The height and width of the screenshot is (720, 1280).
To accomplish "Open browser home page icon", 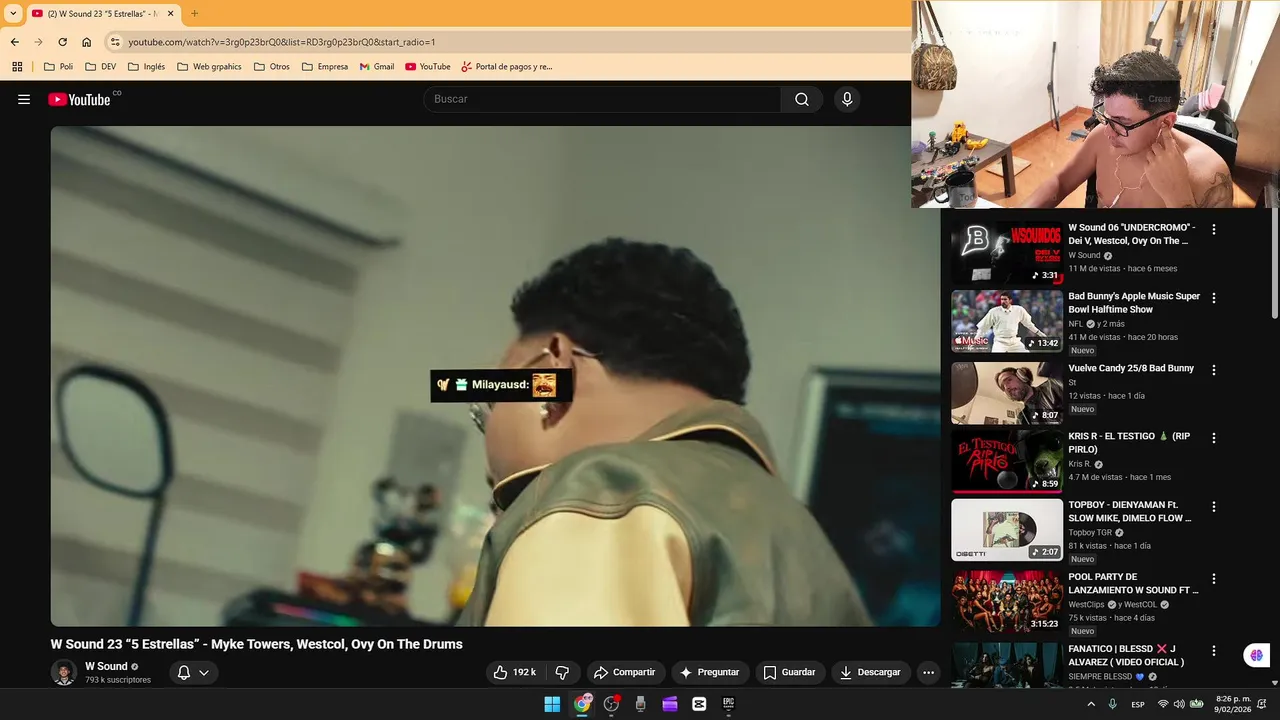I will click(x=87, y=42).
